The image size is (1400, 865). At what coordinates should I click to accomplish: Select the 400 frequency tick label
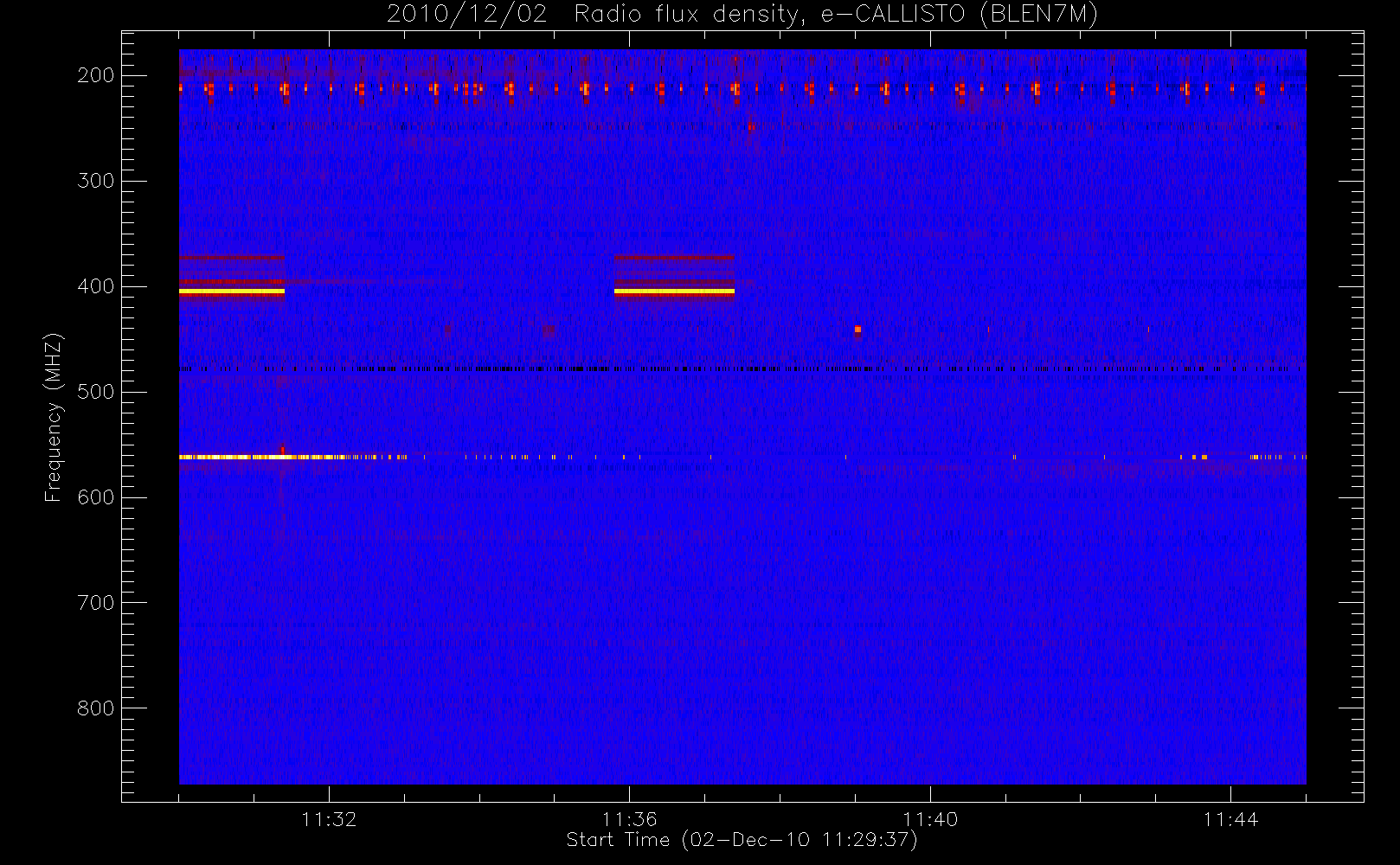pos(96,286)
